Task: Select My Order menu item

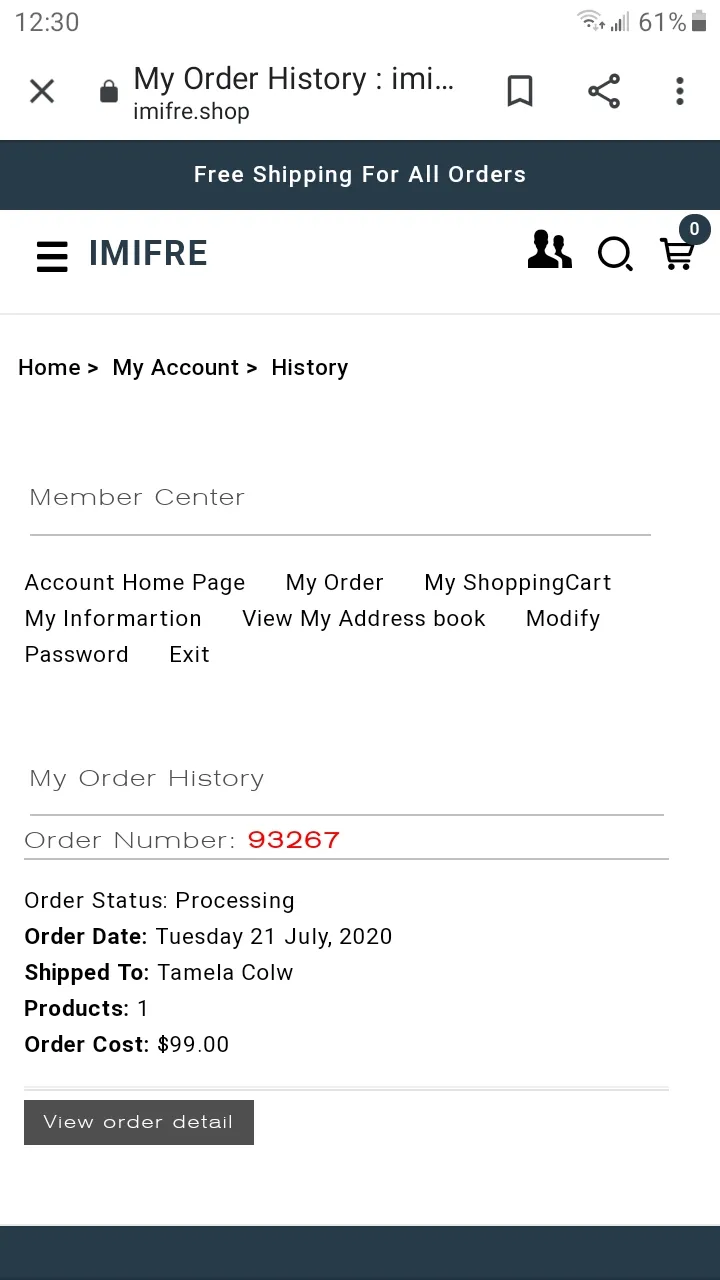Action: [335, 583]
